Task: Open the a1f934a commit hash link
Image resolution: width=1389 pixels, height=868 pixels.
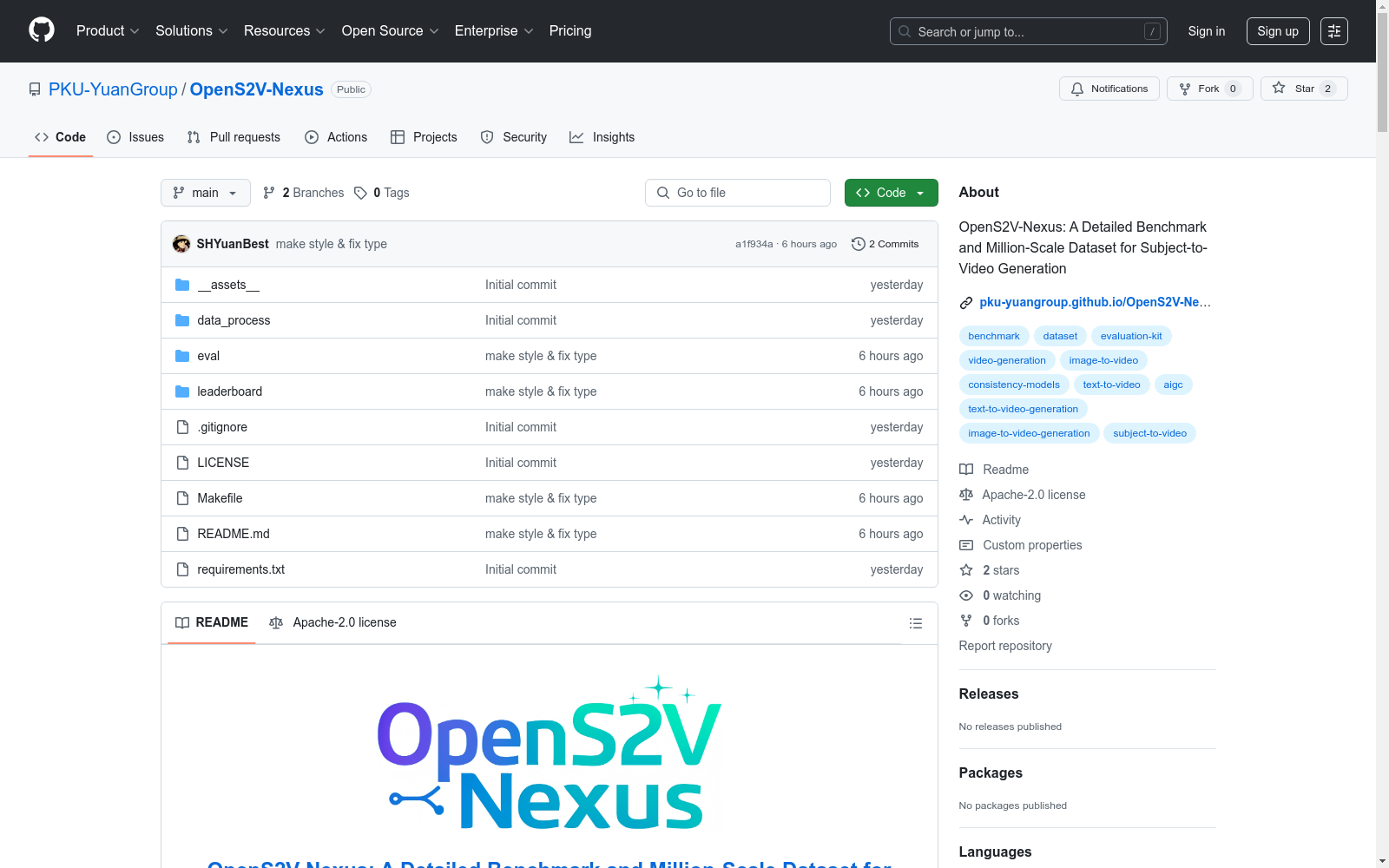Action: click(x=754, y=244)
